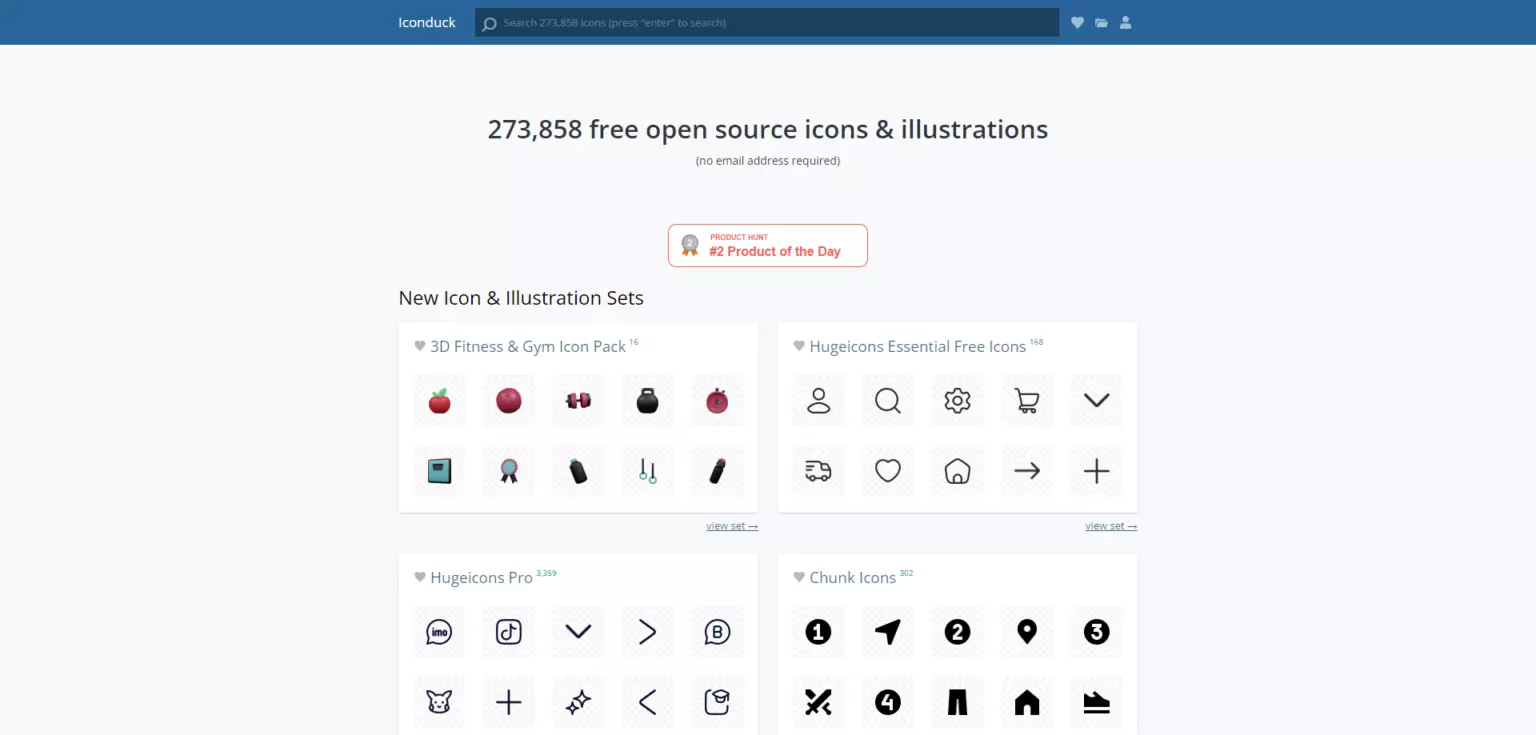Viewport: 1536px width, 735px height.
Task: Select the gymnastic rings icon
Action: (x=648, y=471)
